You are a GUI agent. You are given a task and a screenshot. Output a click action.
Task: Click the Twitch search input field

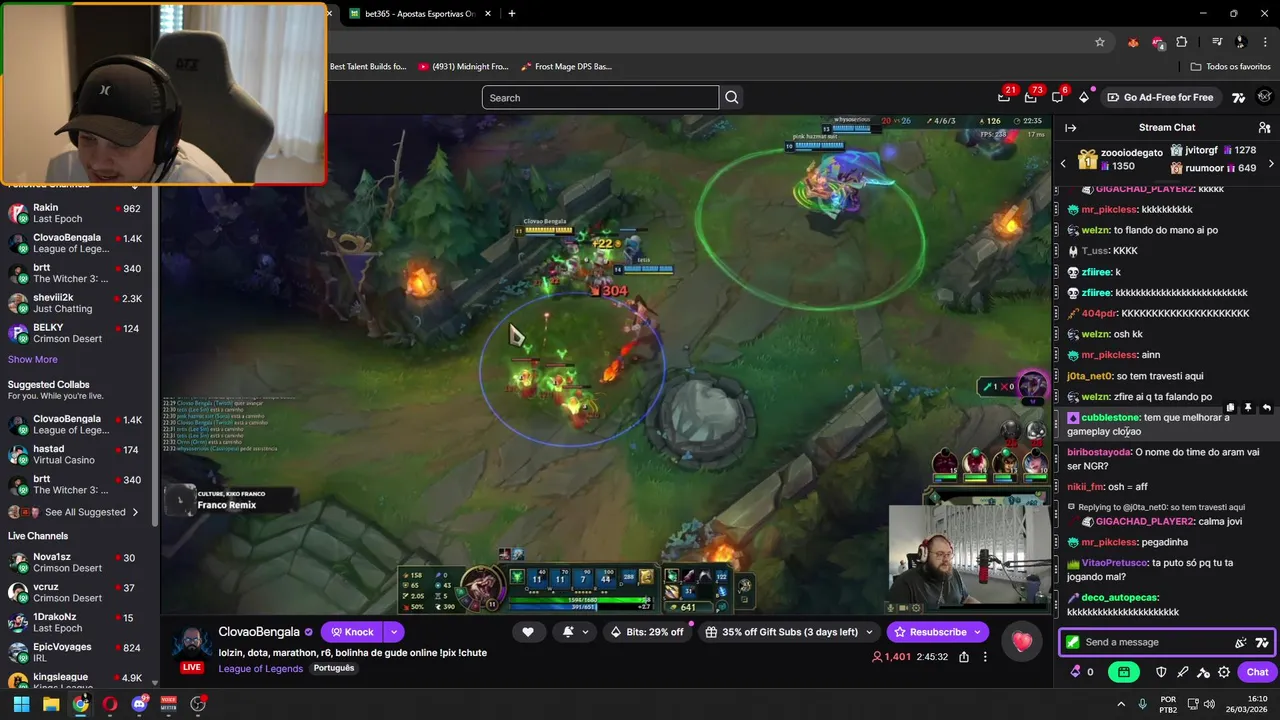click(600, 97)
